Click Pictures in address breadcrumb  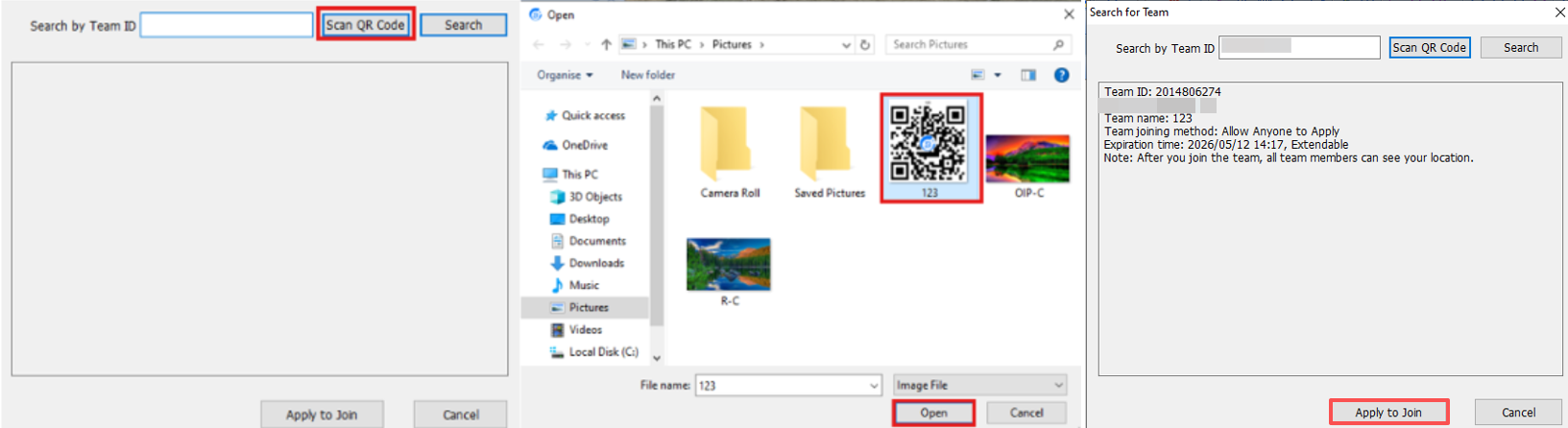(732, 44)
